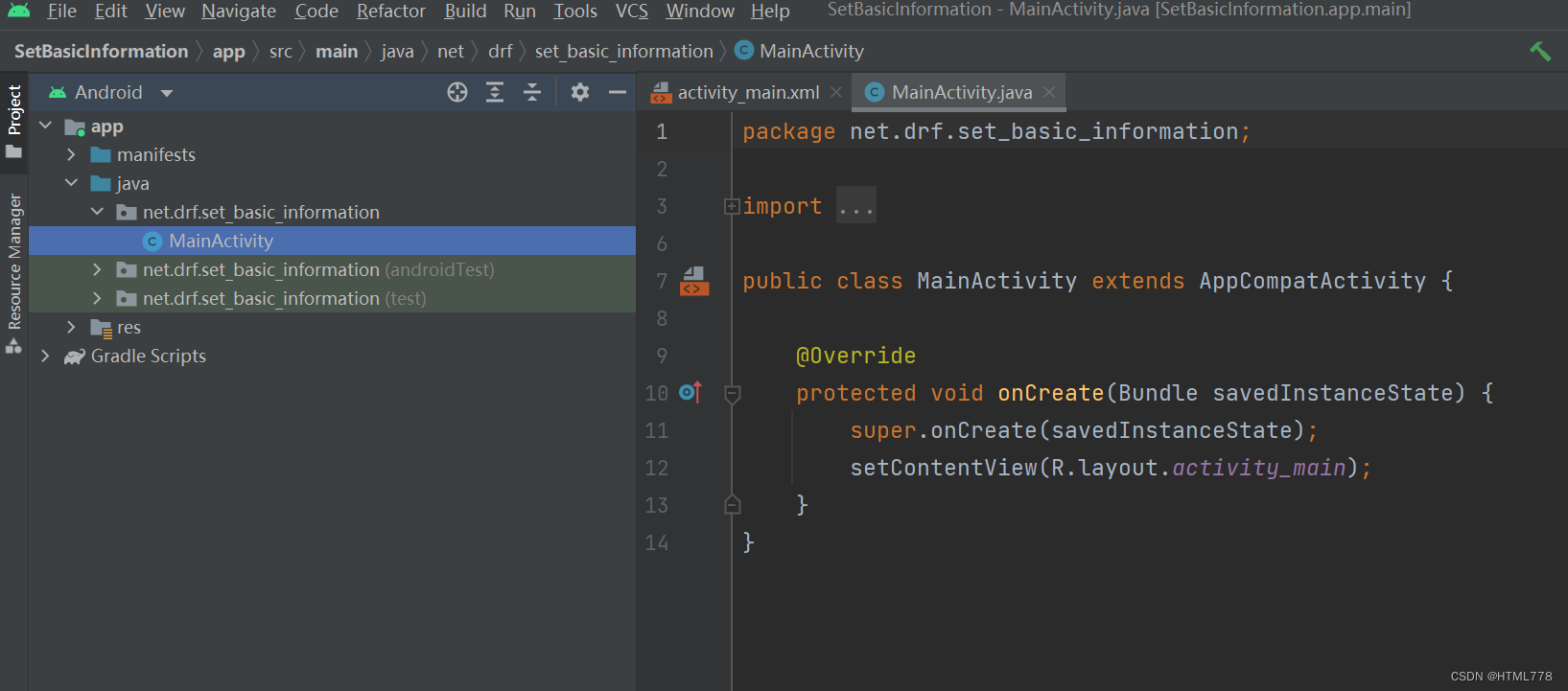Click the Expand All icon
This screenshot has height=691, width=1568.
[x=495, y=92]
